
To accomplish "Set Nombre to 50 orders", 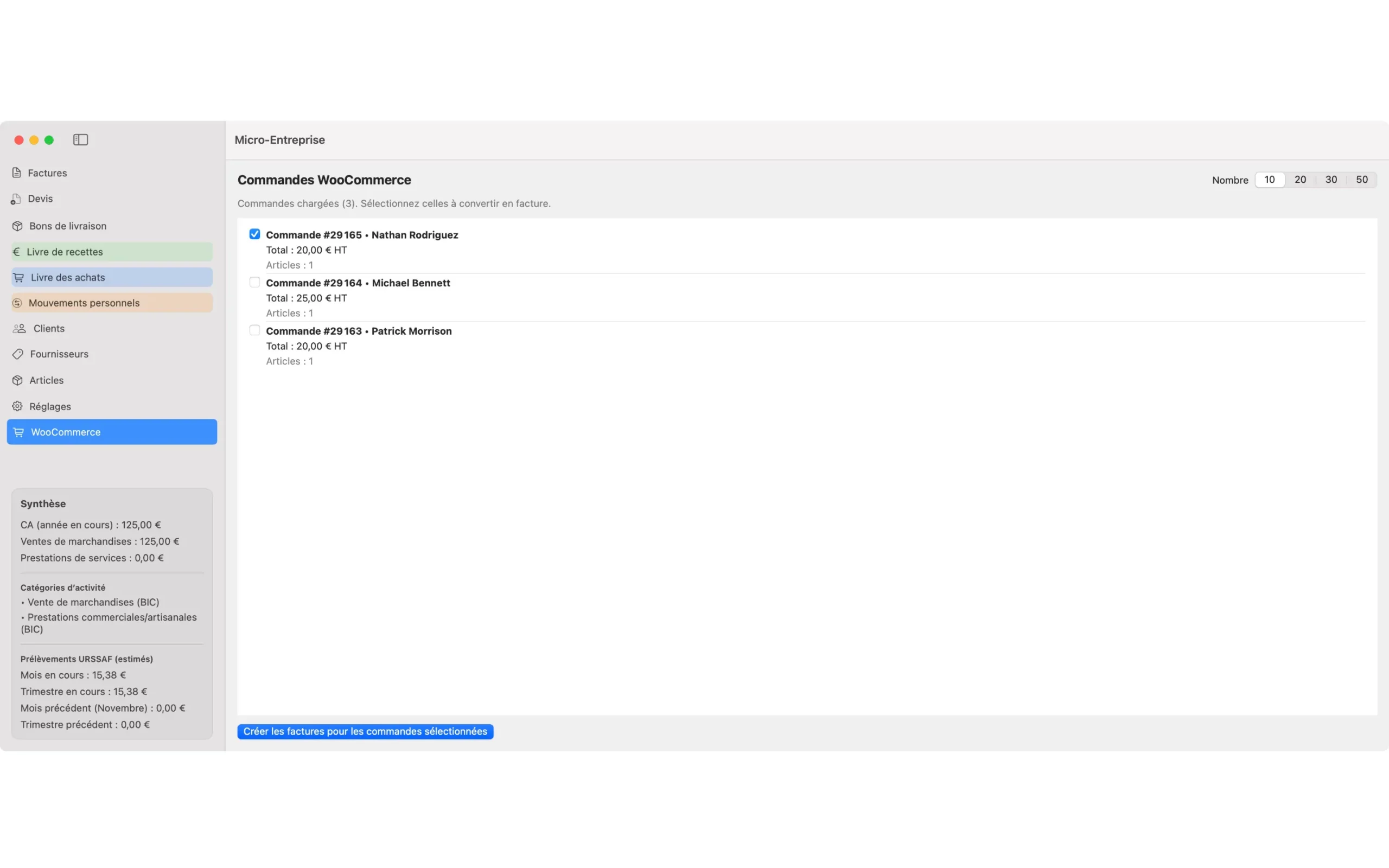I will [x=1361, y=179].
